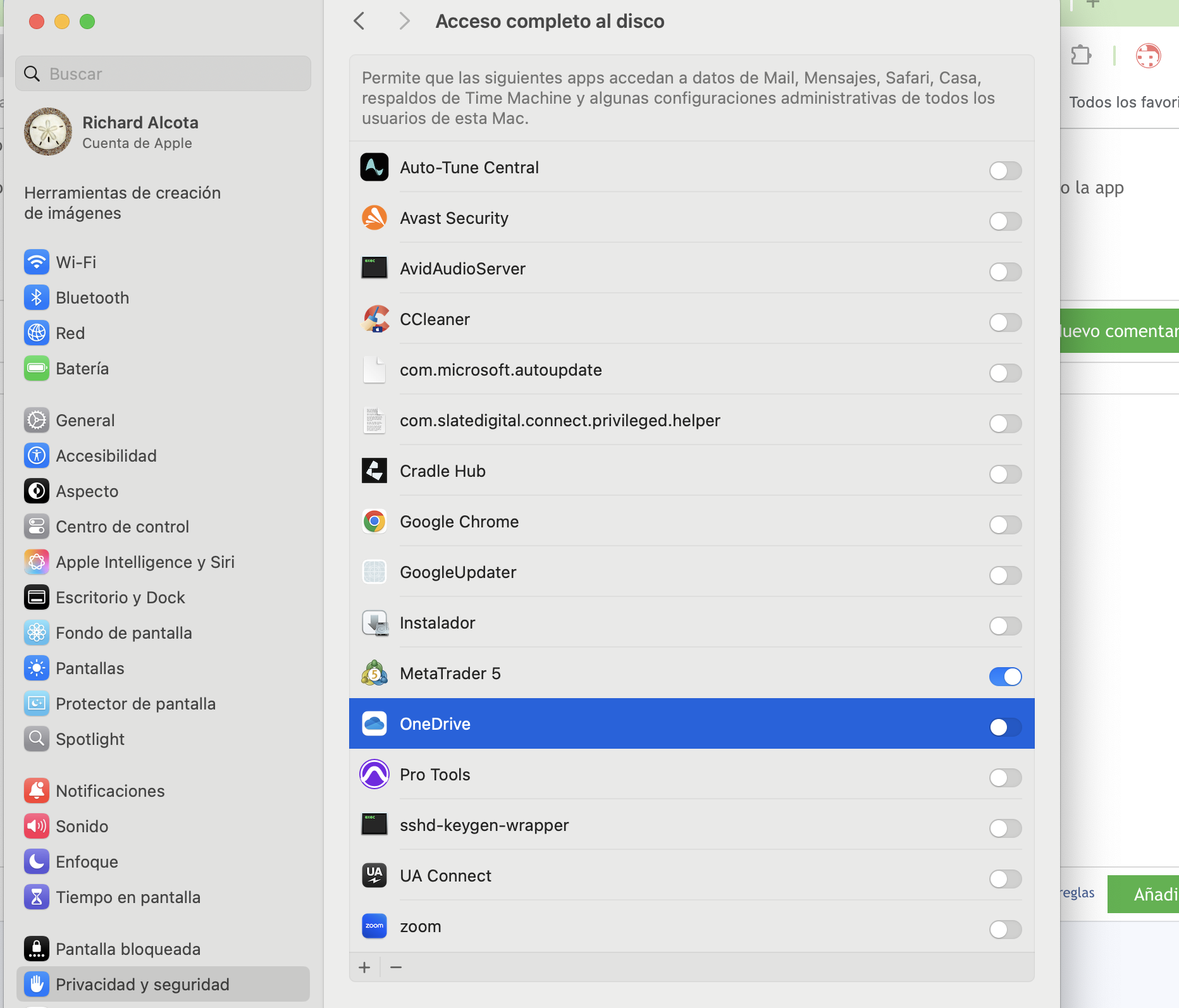Add an app with the plus button

pos(364,968)
